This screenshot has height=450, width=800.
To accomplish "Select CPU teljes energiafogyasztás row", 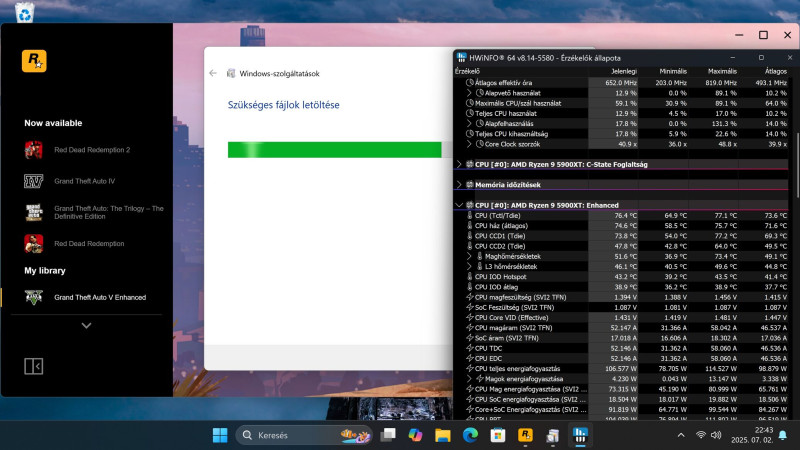I will [x=621, y=368].
